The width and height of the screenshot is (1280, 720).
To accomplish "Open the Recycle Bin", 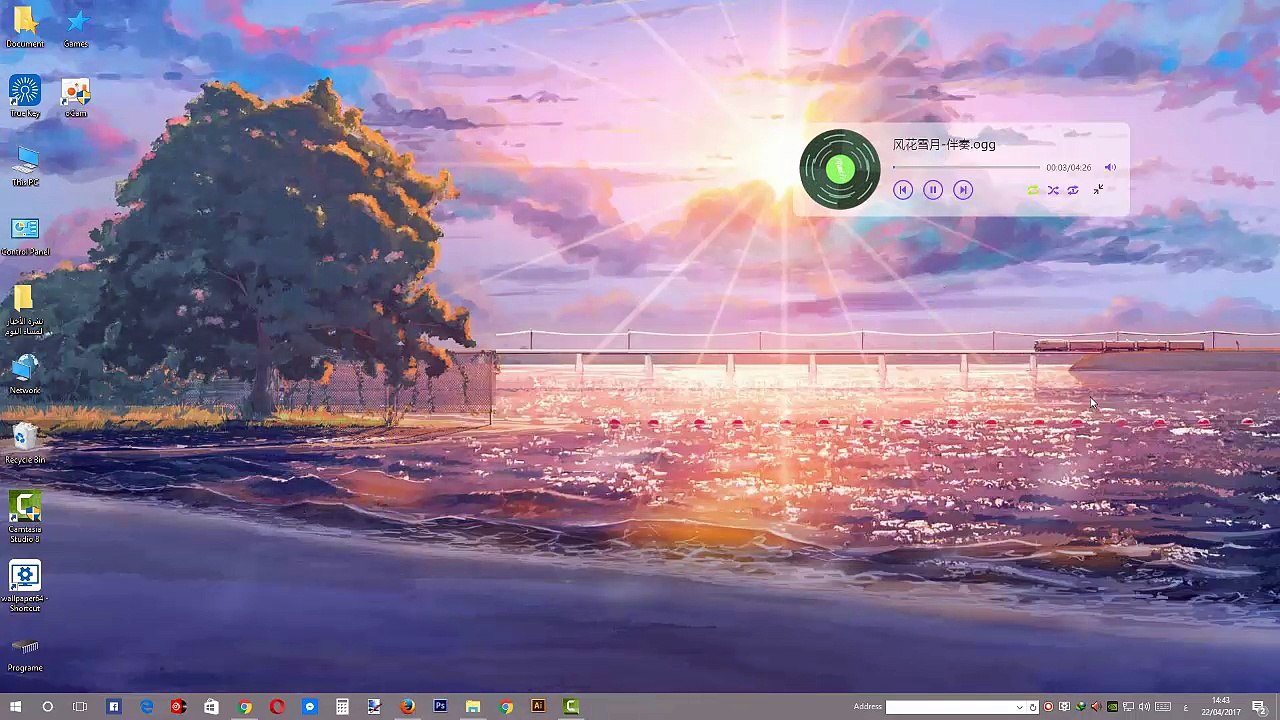I will point(25,443).
